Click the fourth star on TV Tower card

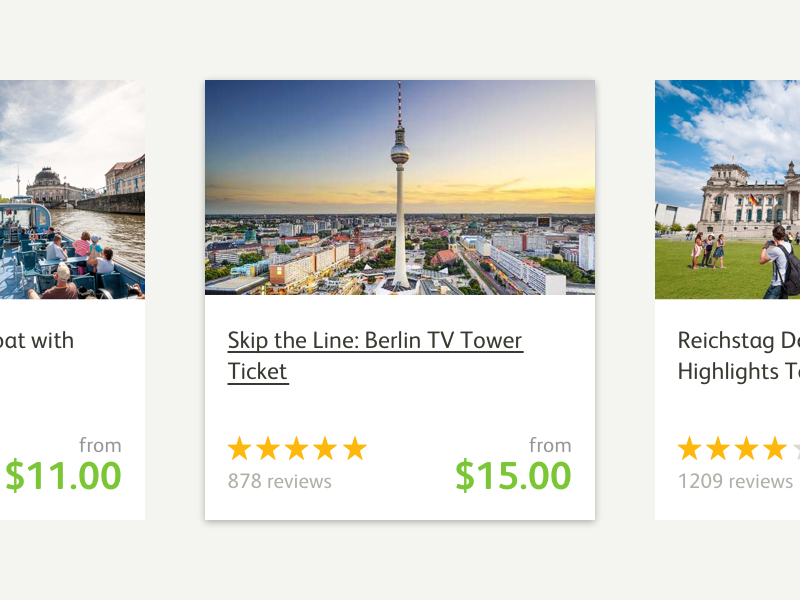(x=325, y=448)
